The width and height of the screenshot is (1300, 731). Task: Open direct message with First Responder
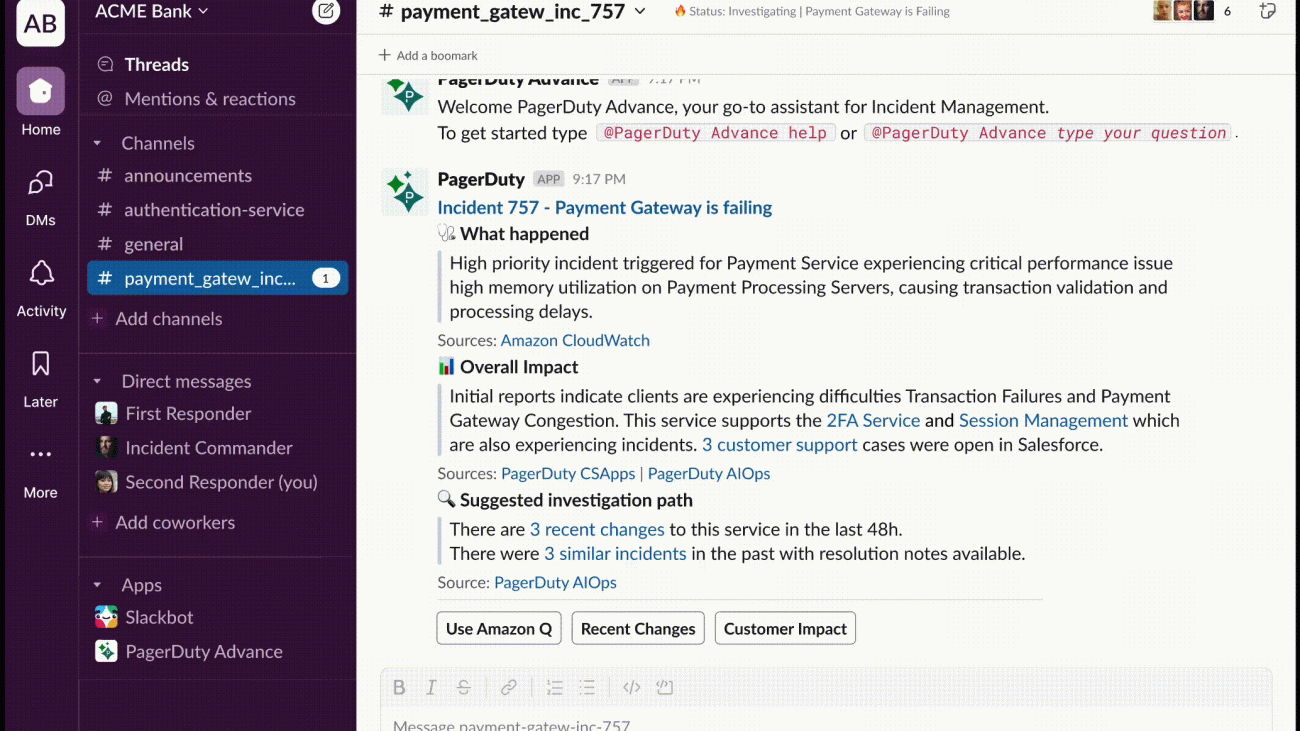[188, 413]
